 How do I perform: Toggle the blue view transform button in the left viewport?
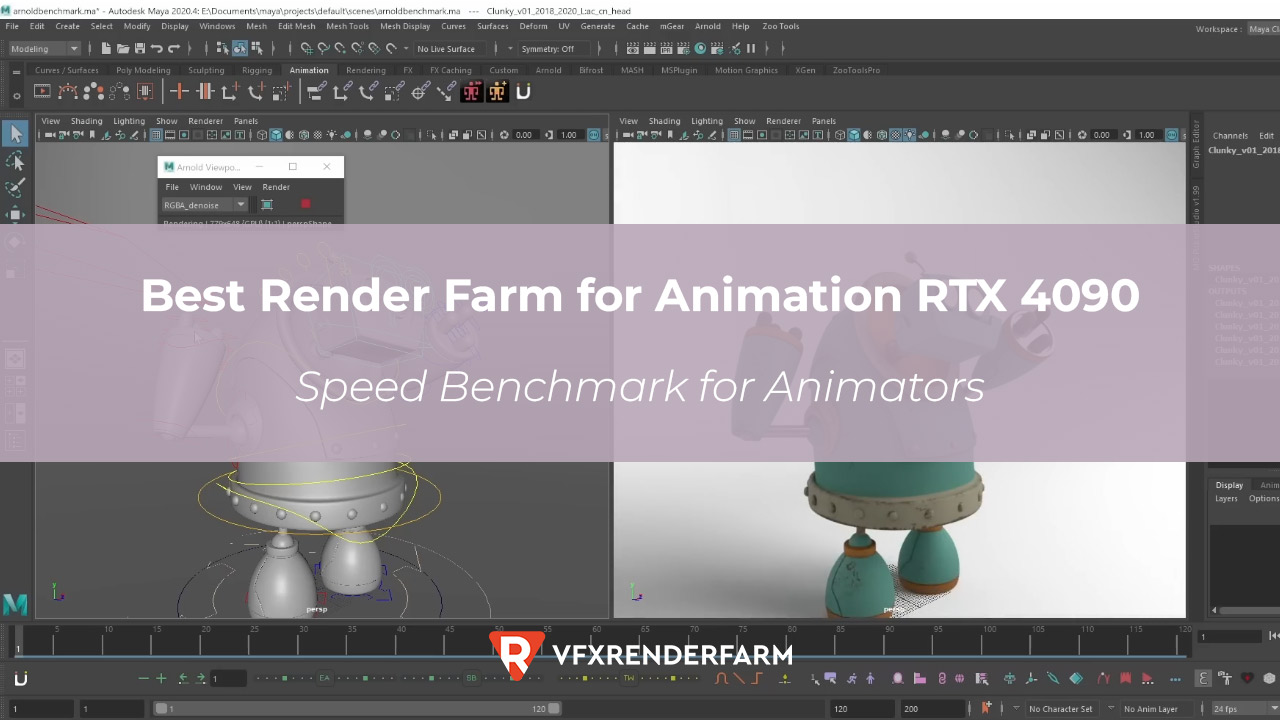594,135
